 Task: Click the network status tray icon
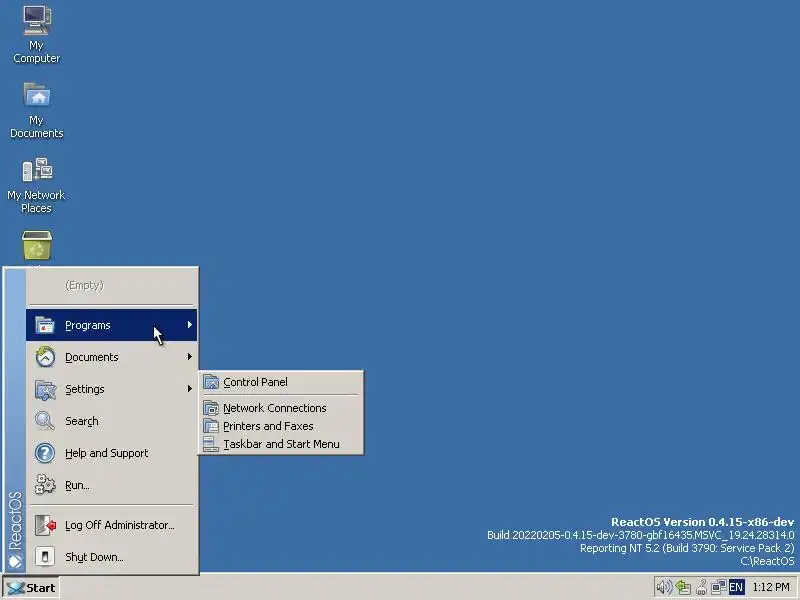click(x=718, y=588)
